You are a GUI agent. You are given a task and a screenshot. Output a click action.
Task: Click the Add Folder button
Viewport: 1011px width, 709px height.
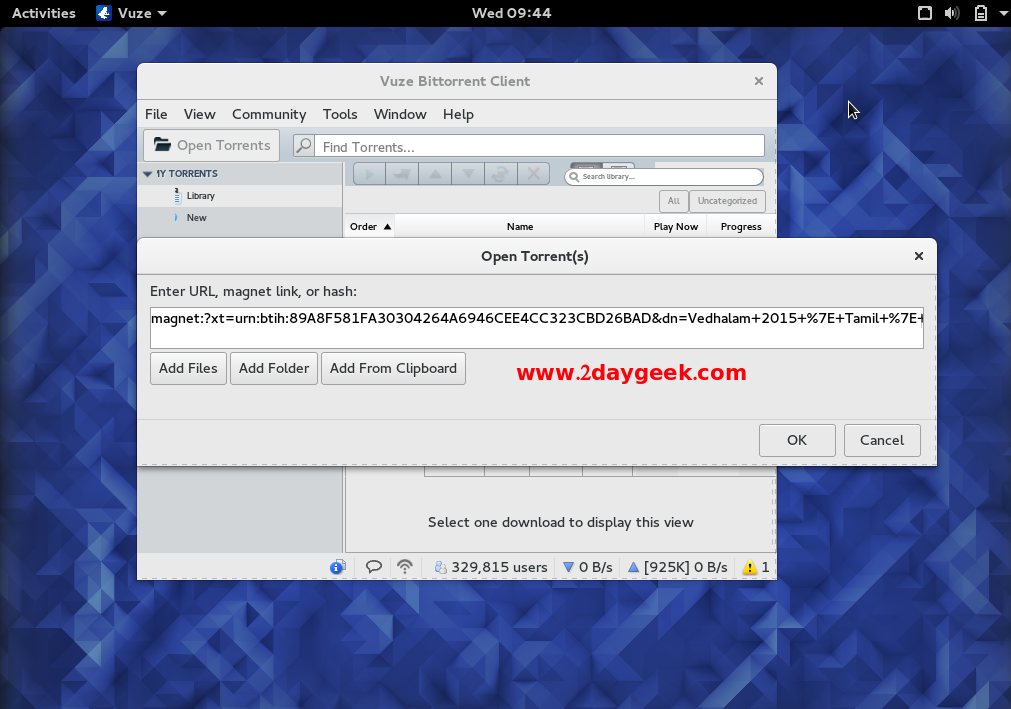tap(274, 368)
